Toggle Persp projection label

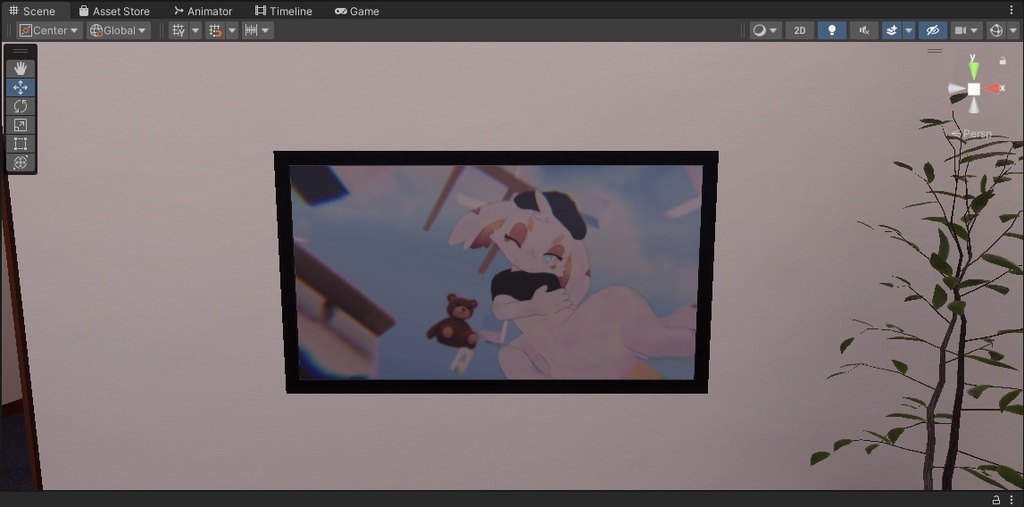click(x=972, y=133)
